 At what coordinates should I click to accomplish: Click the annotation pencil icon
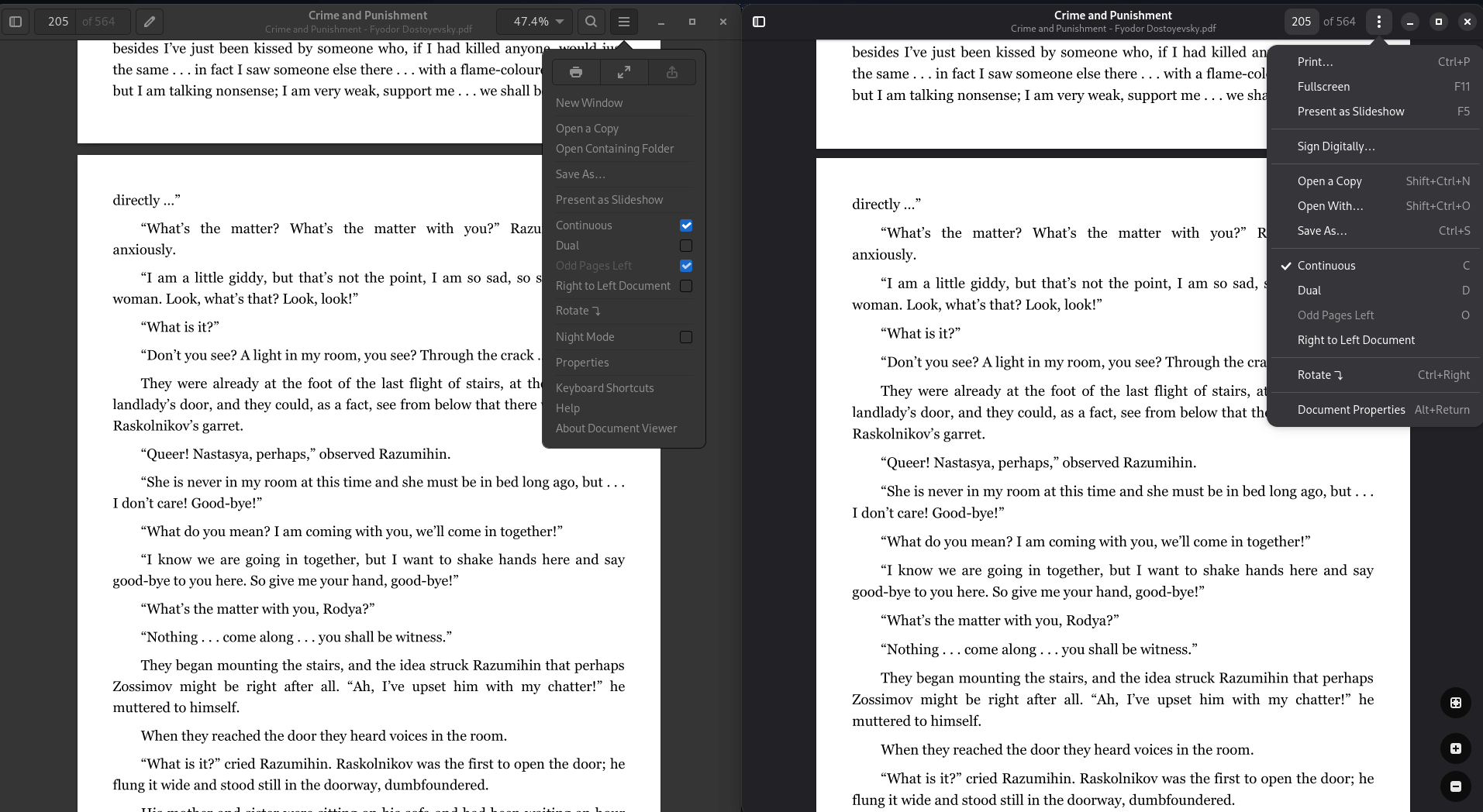148,21
